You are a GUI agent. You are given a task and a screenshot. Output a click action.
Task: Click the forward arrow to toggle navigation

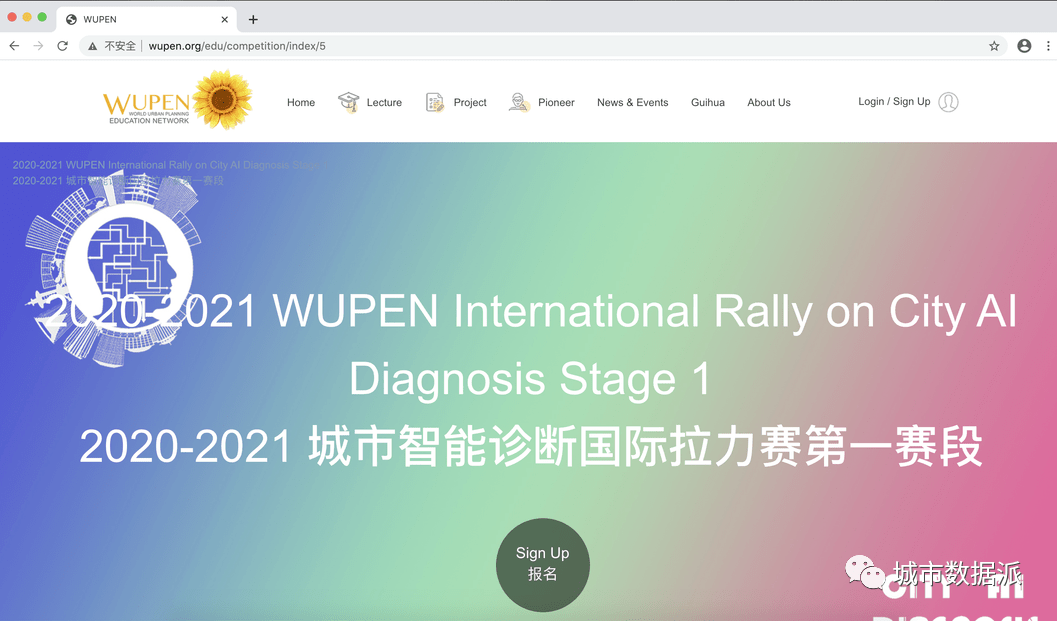37,45
